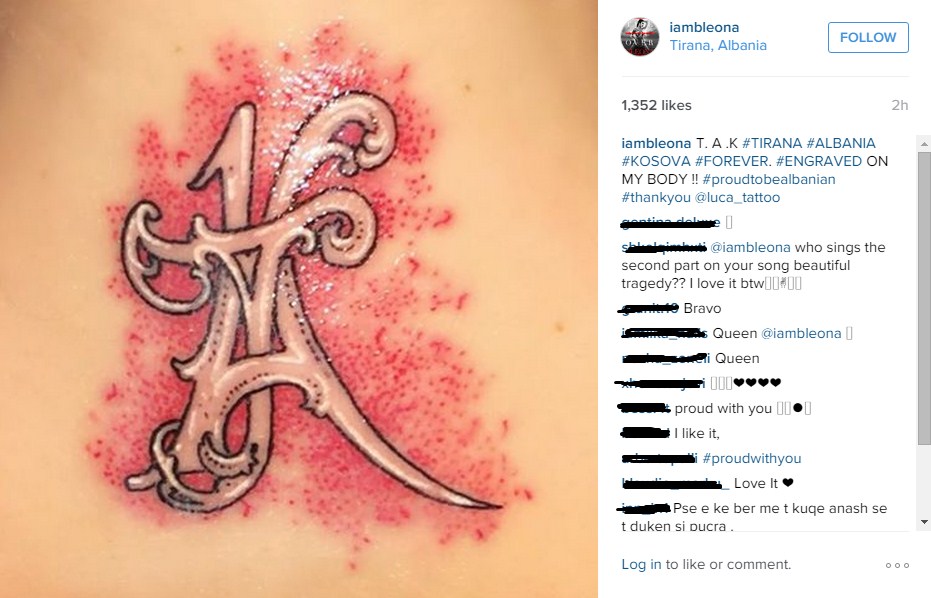The height and width of the screenshot is (598, 931).
Task: Click the scrollbar down arrow in comments
Action: click(924, 522)
